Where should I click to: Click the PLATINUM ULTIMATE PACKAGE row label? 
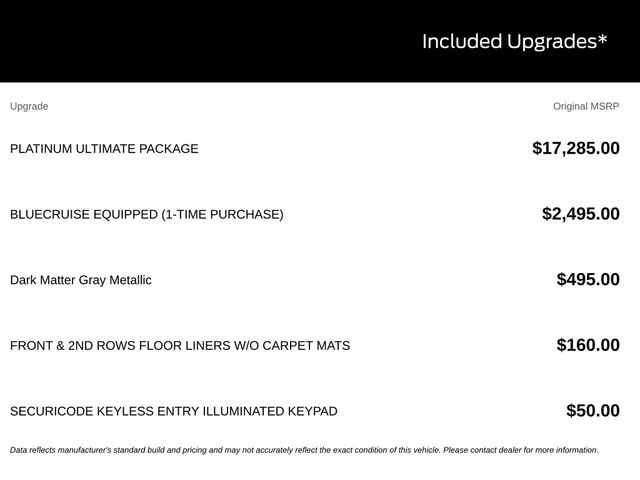[104, 149]
